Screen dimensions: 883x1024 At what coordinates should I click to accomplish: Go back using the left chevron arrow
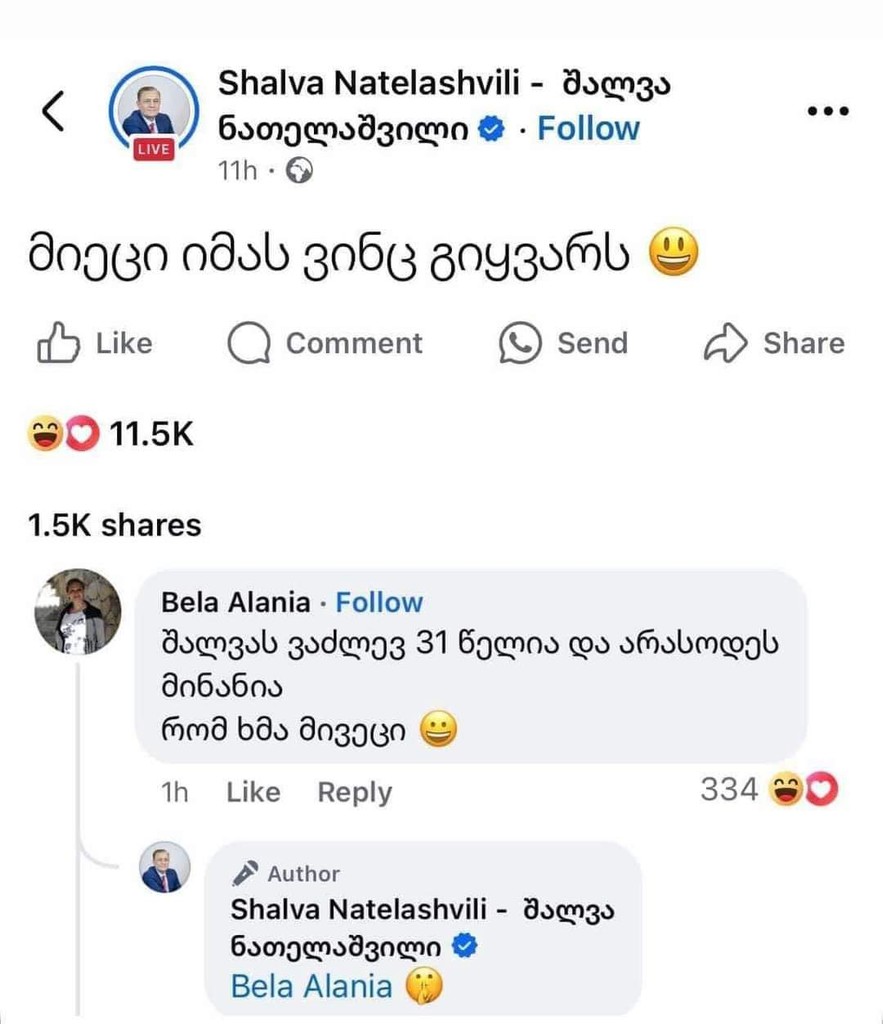click(x=54, y=111)
